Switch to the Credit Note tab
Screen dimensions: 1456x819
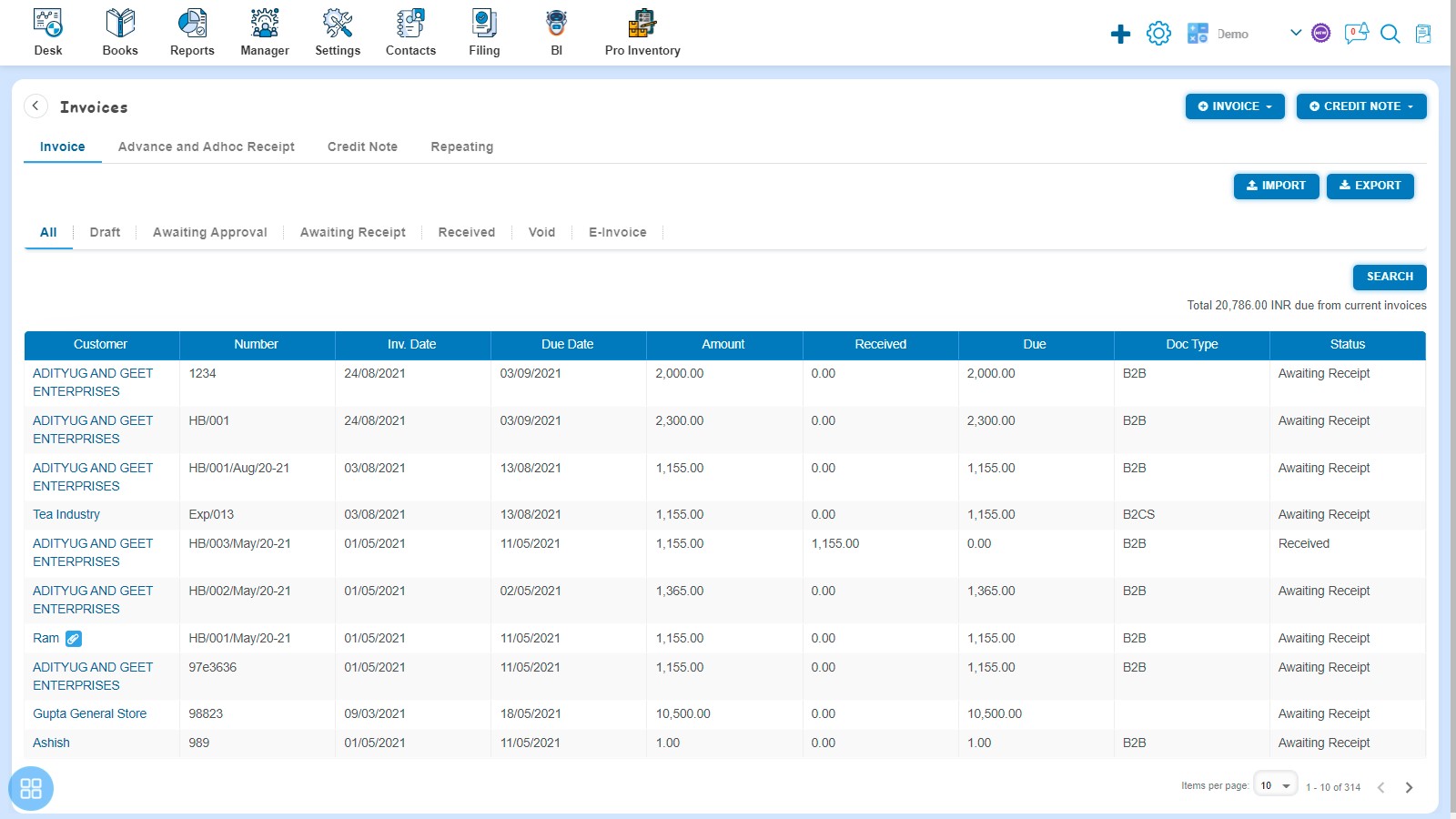pyautogui.click(x=362, y=147)
